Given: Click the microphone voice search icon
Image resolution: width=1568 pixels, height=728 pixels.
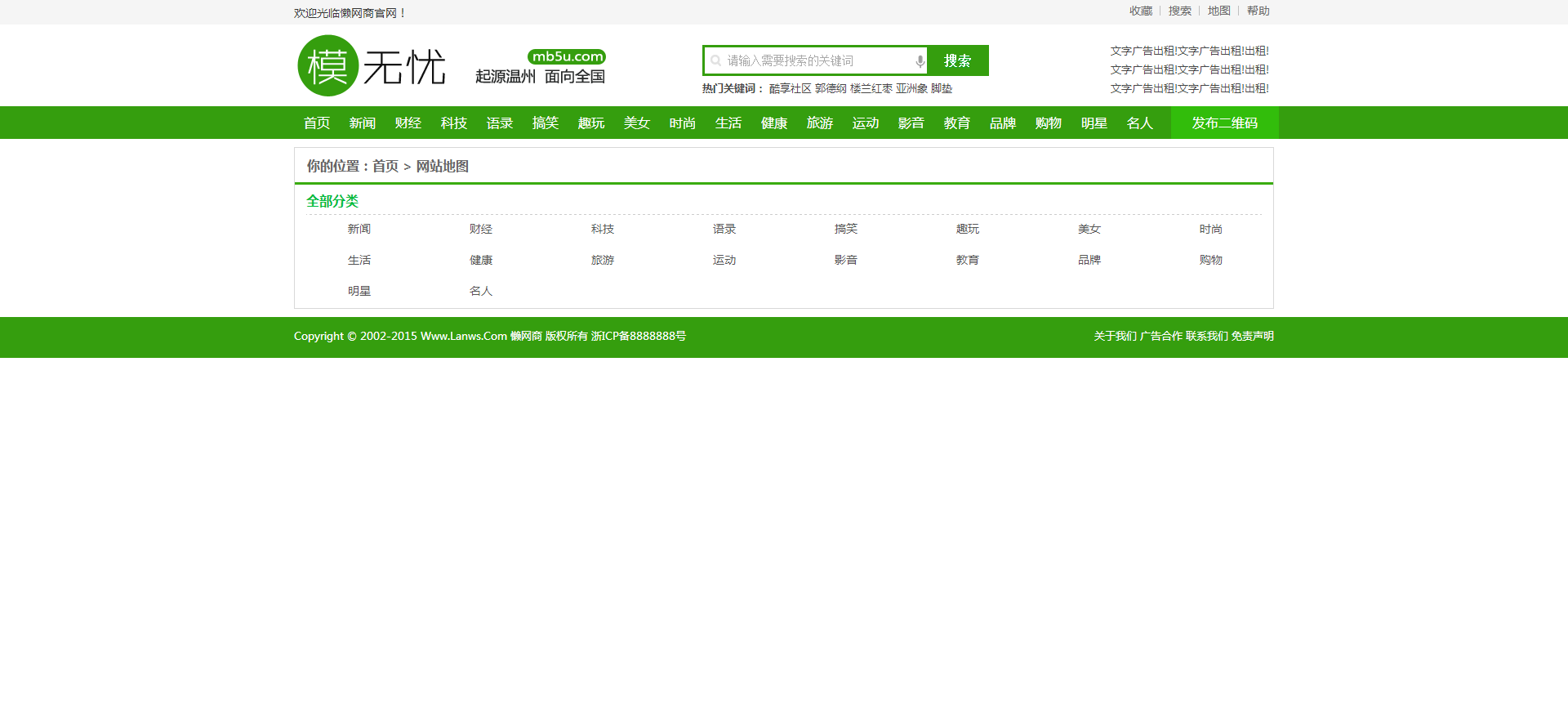Looking at the screenshot, I should pos(920,61).
